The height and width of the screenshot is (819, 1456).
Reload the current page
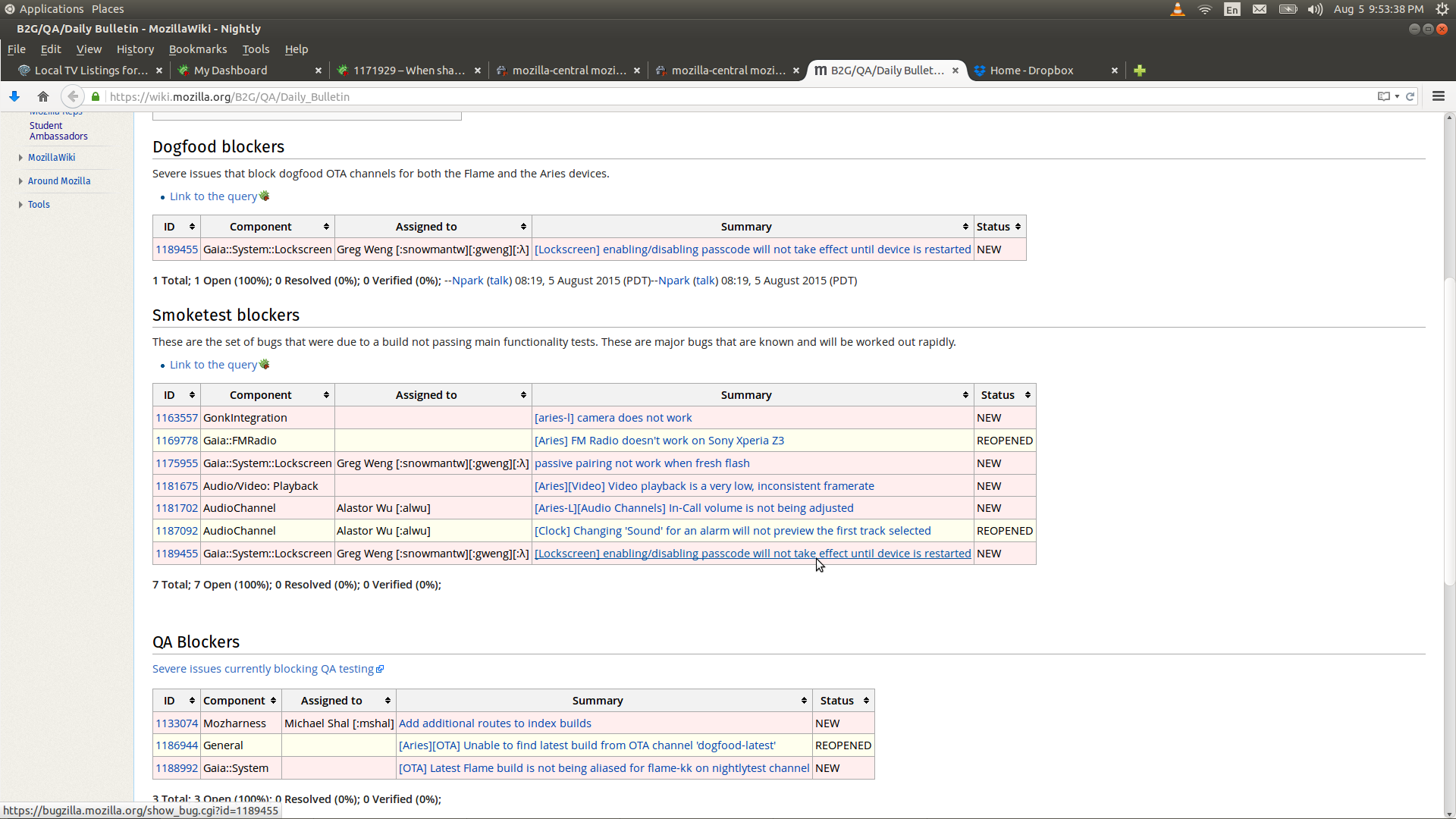pyautogui.click(x=1410, y=96)
